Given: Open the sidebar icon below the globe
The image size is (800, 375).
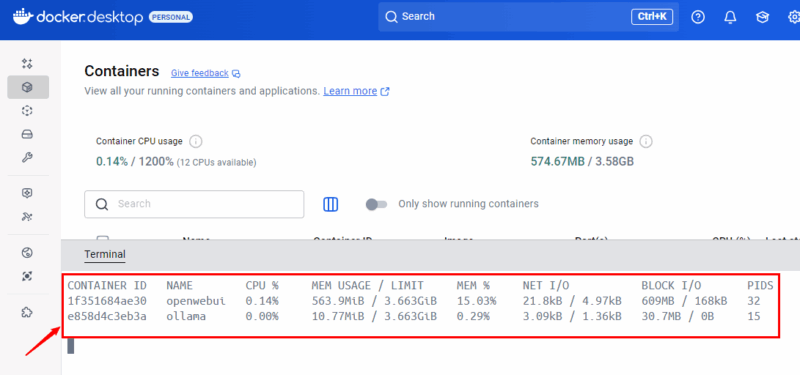Looking at the screenshot, I should click(x=28, y=276).
